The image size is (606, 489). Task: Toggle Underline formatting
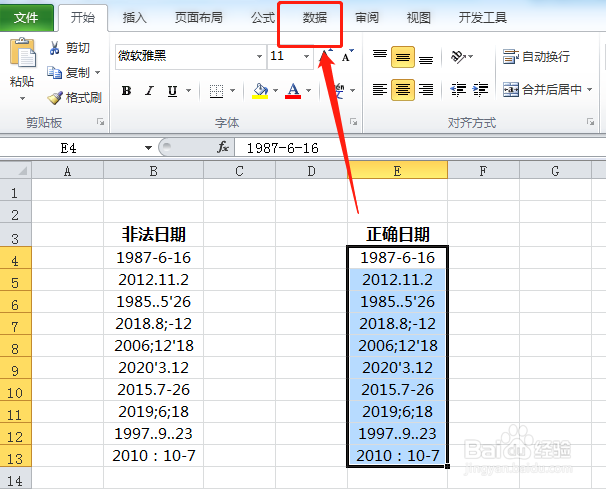[172, 90]
